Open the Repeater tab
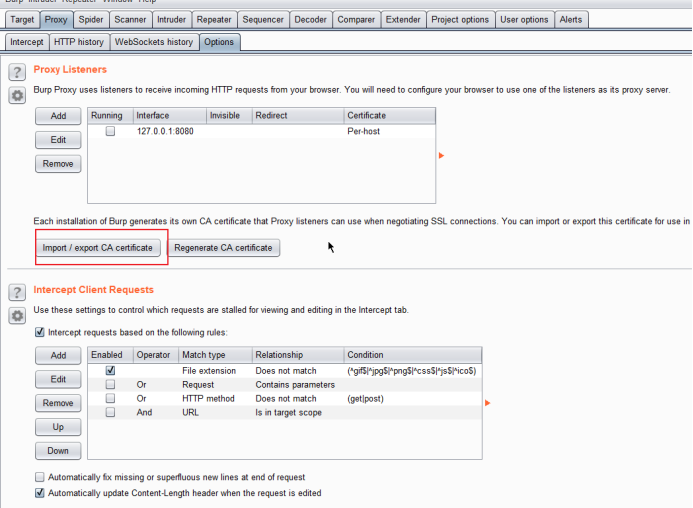 click(214, 20)
